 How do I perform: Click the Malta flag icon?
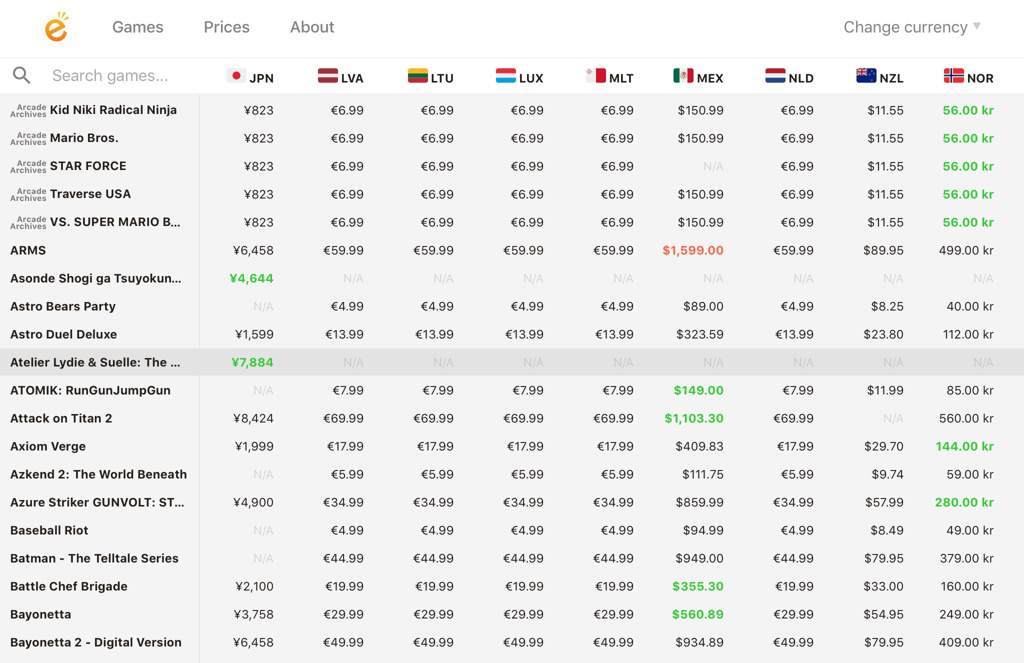[x=596, y=75]
